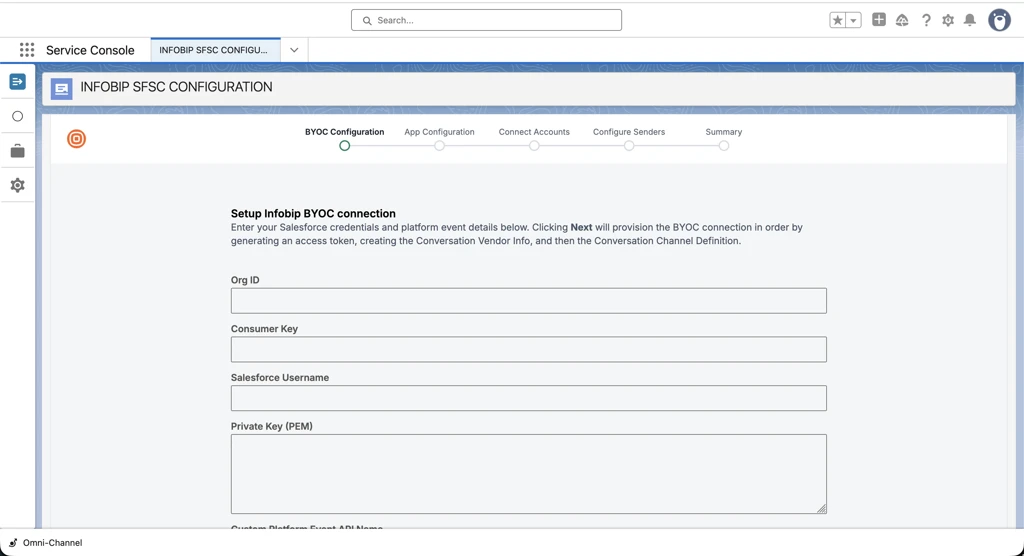Open the user profile avatar
The image size is (1024, 556).
click(x=999, y=20)
